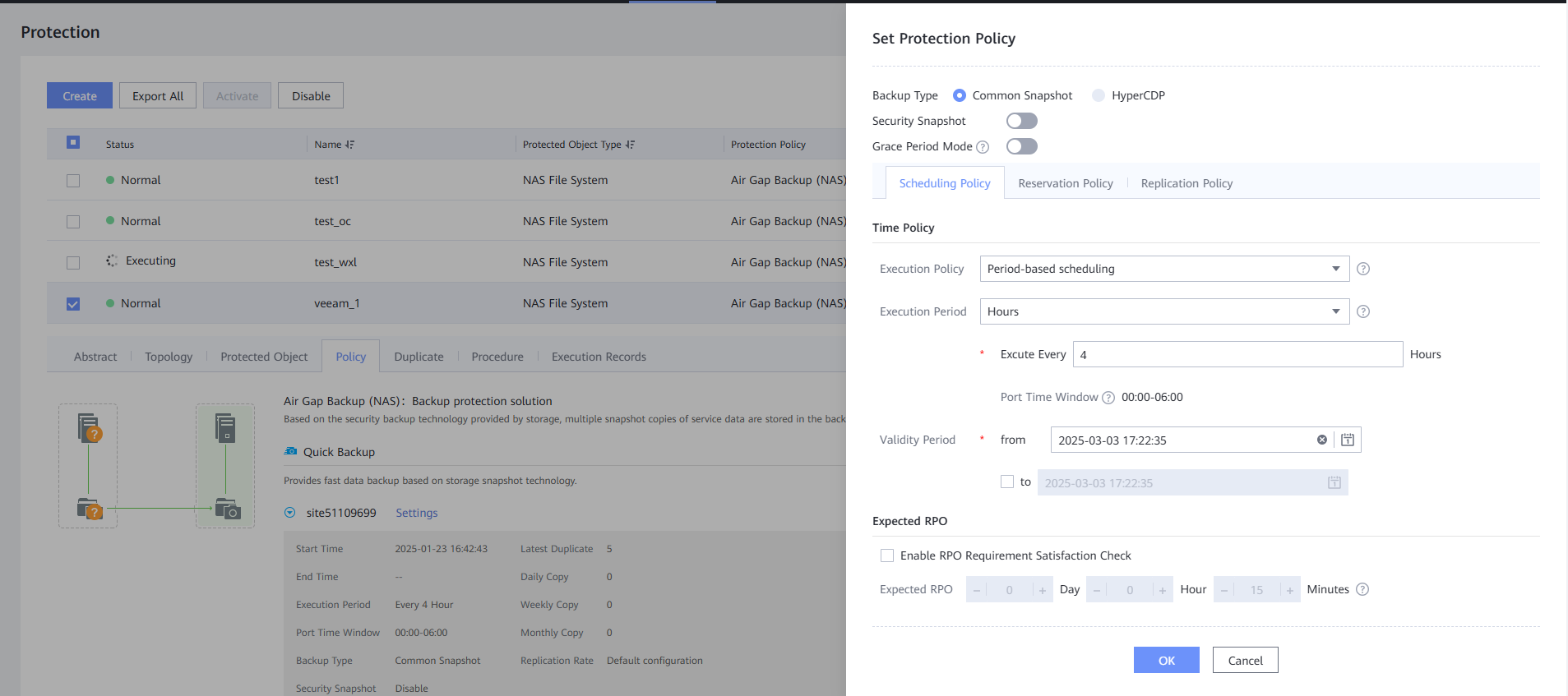Click the Grace Period Mode help icon
This screenshot has width=1568, height=696.
pyautogui.click(x=983, y=147)
